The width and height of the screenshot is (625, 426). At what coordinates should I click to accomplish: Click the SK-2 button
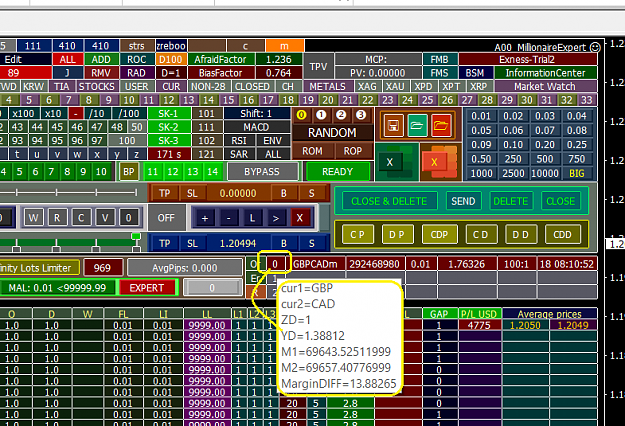(x=168, y=127)
